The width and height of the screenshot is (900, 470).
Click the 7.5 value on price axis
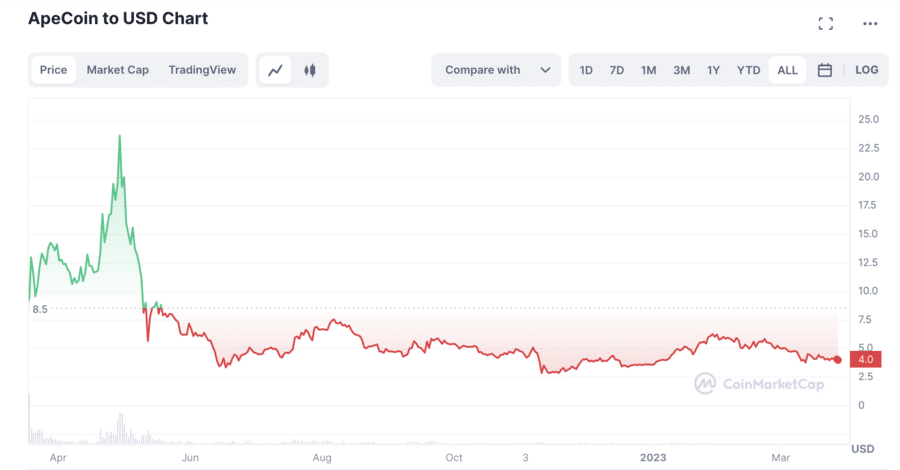[865, 320]
